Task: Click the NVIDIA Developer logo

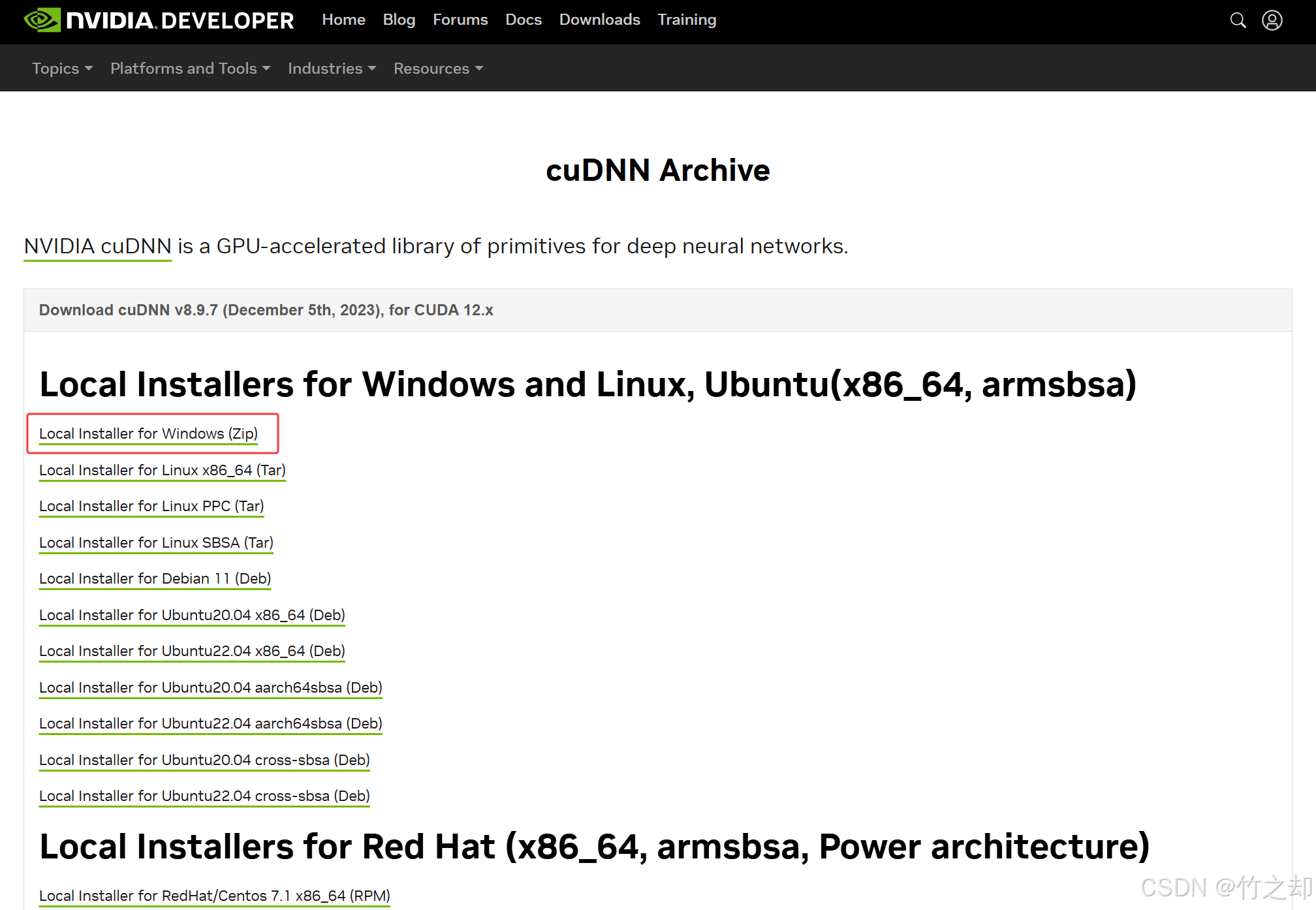Action: [159, 20]
